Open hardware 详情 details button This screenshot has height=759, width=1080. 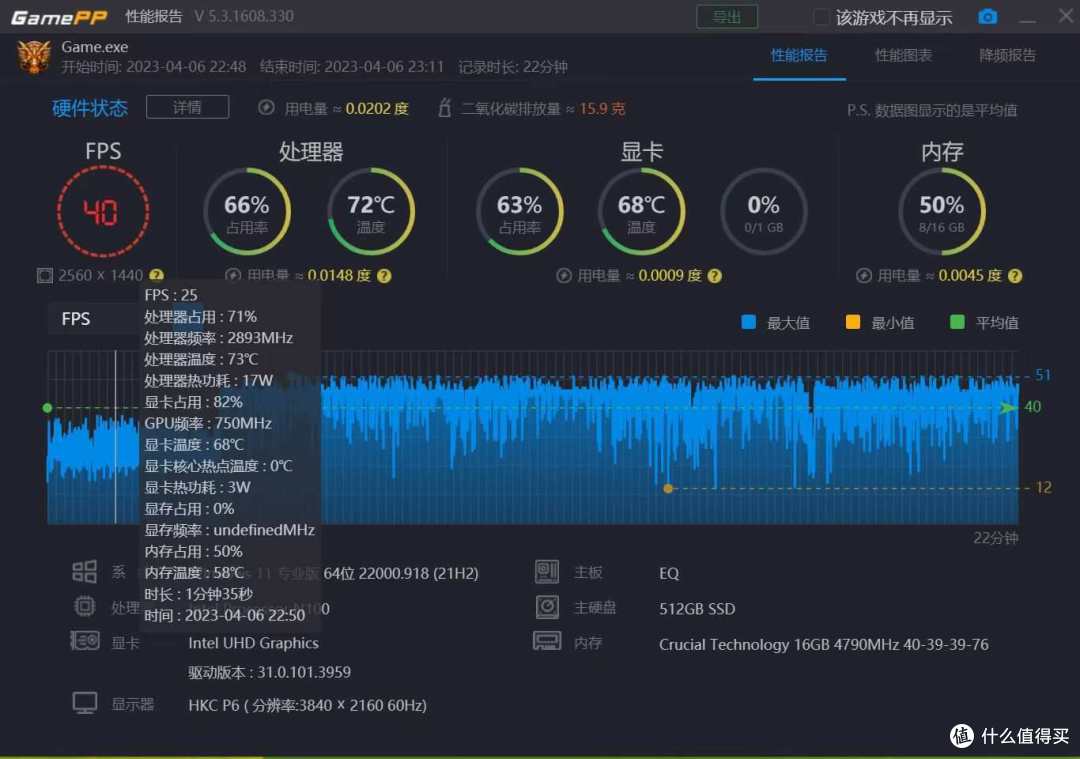click(187, 107)
